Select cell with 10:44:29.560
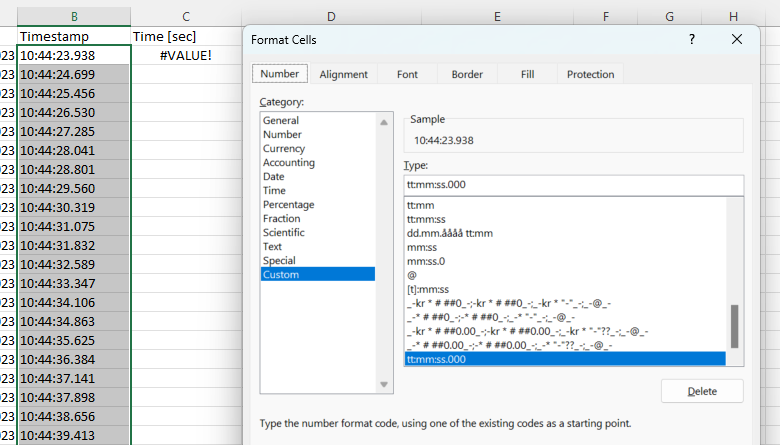The image size is (780, 445). [74, 188]
